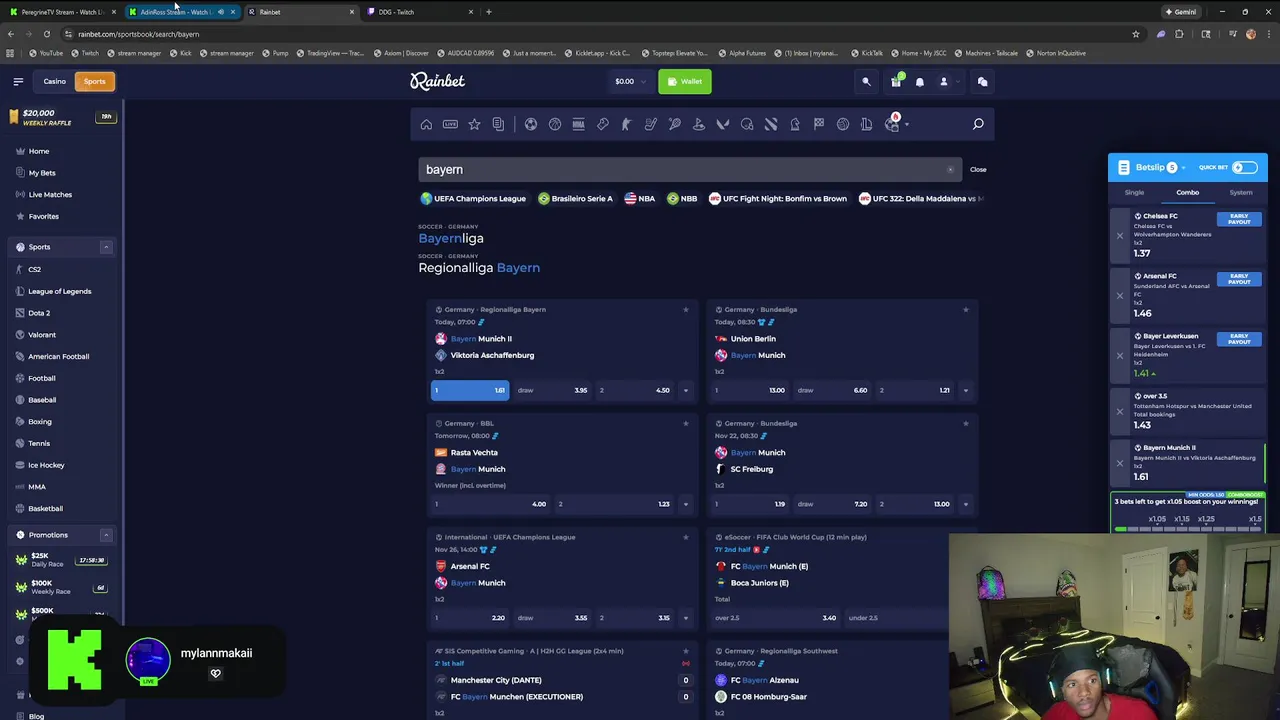Screen dimensions: 1280x720
Task: Open the sportsbook home icon in toolbar
Action: point(426,124)
